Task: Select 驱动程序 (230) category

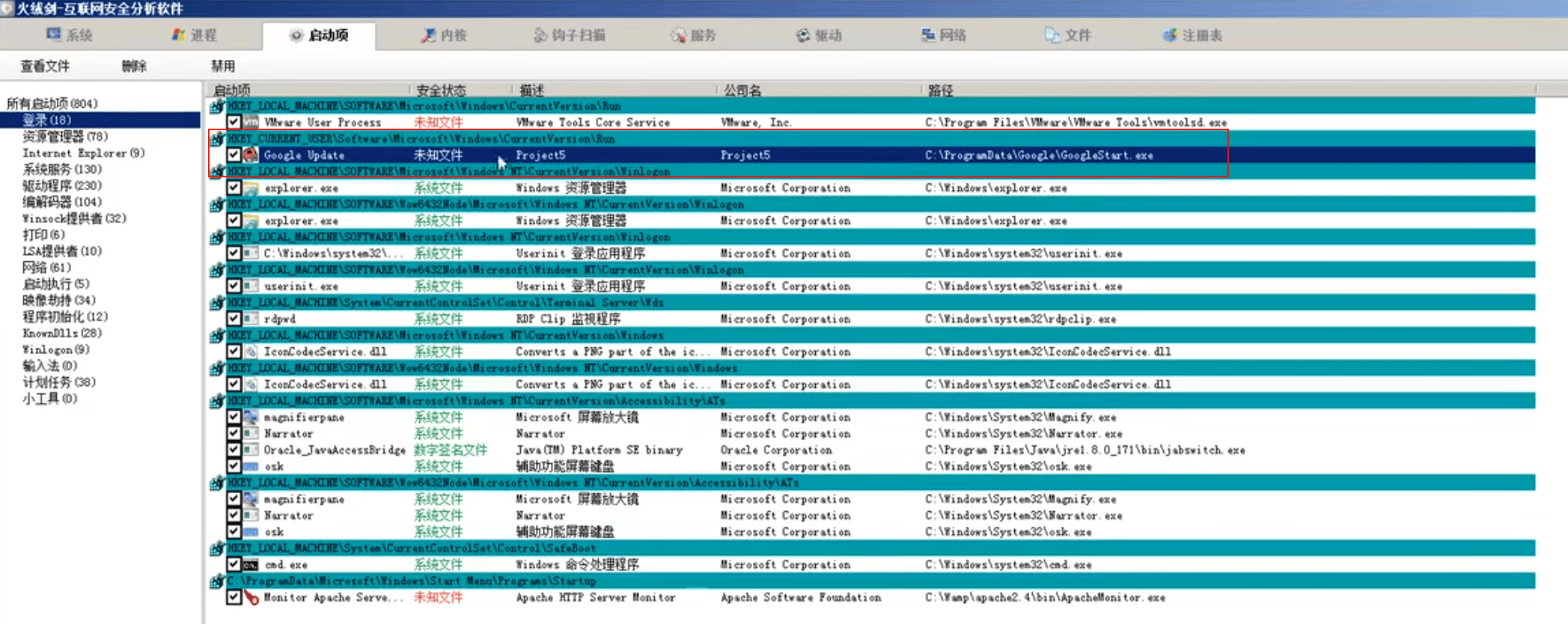Action: [x=62, y=186]
